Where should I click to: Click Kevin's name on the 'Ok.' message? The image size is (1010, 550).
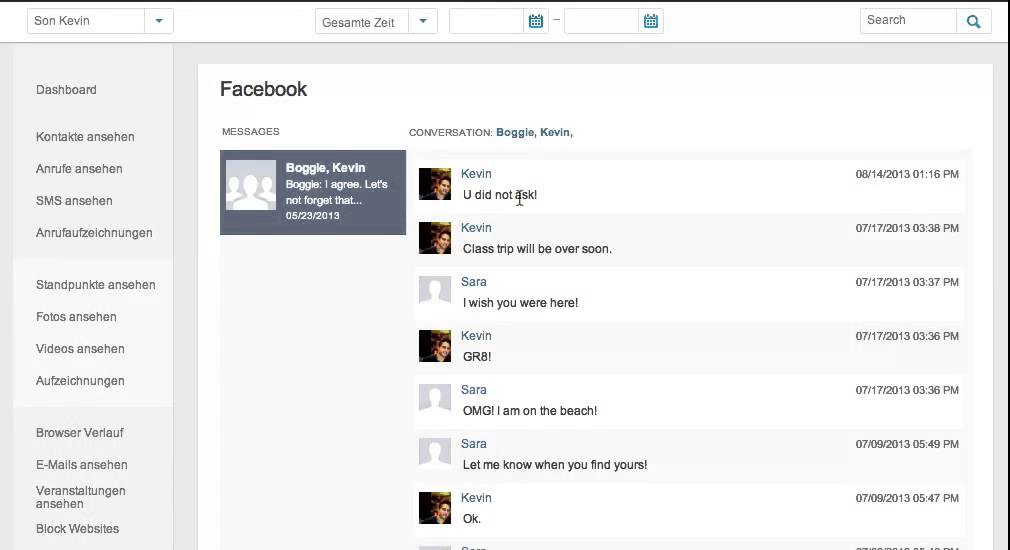(476, 498)
